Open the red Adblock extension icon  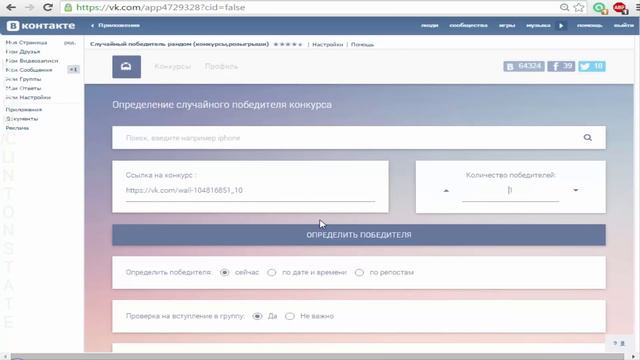point(620,8)
